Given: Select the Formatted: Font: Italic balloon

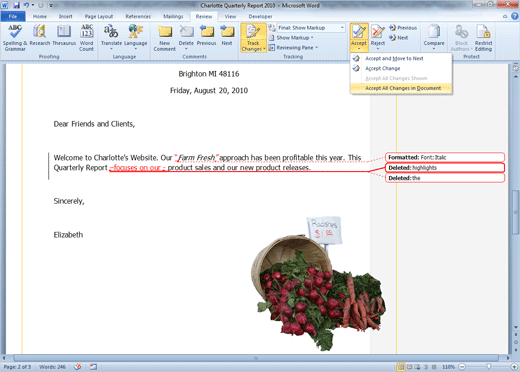Looking at the screenshot, I should [445, 157].
